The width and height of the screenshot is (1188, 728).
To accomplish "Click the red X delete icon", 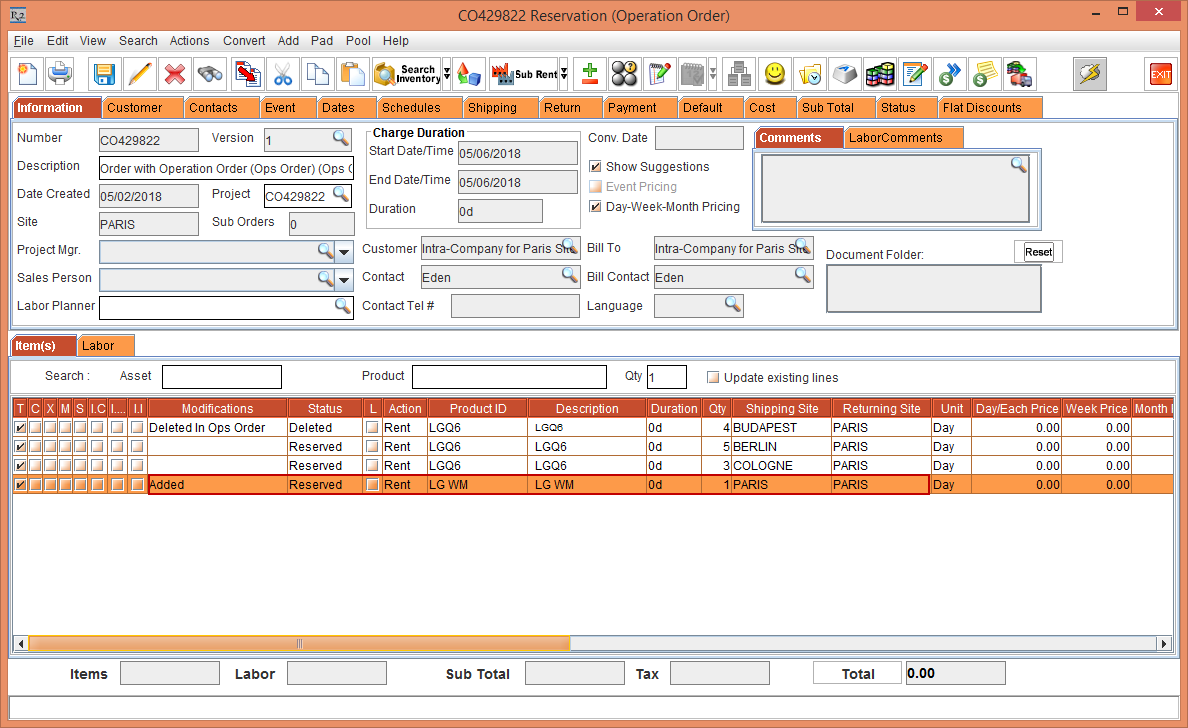I will coord(174,74).
